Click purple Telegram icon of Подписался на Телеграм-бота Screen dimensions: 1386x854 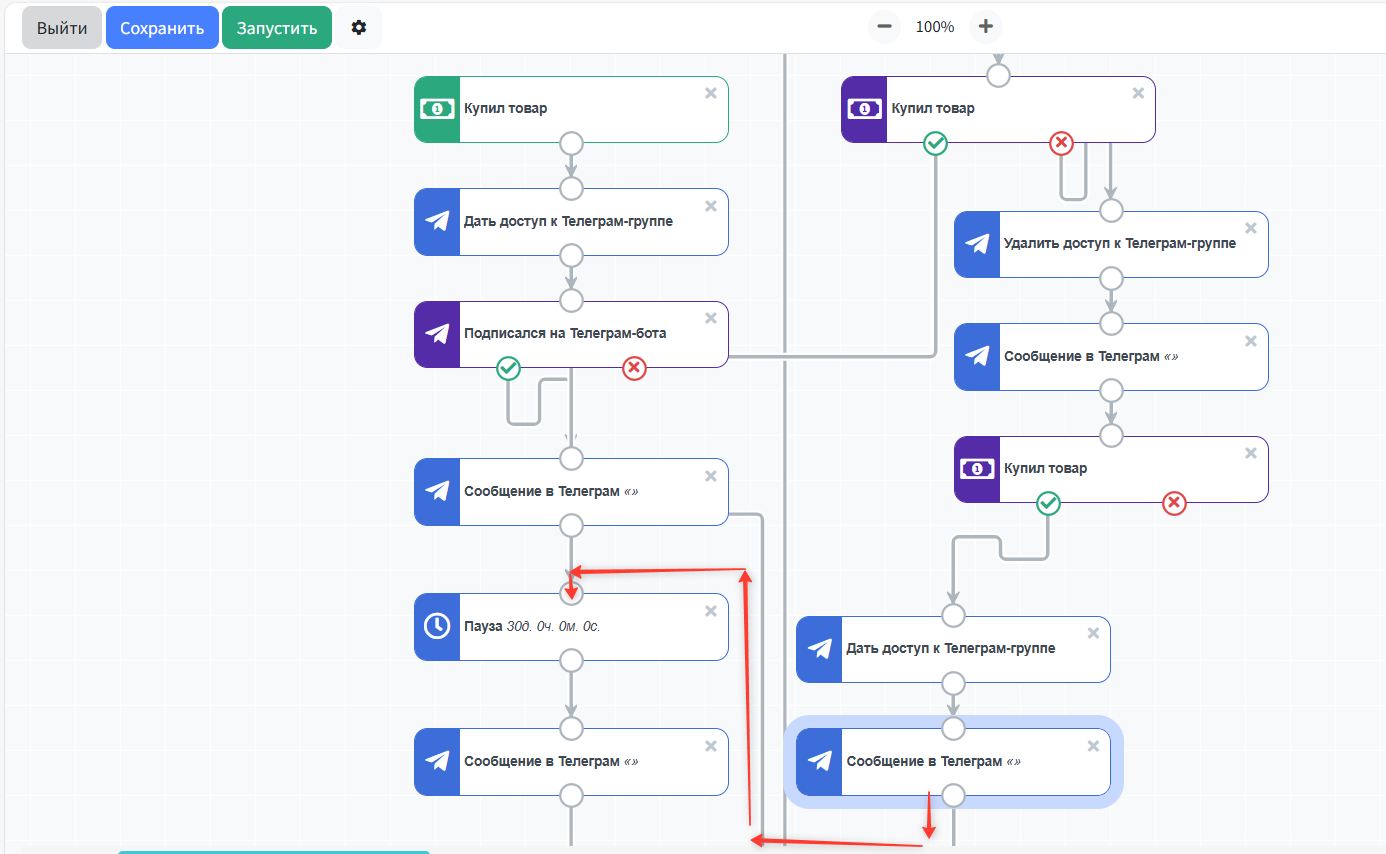click(437, 334)
